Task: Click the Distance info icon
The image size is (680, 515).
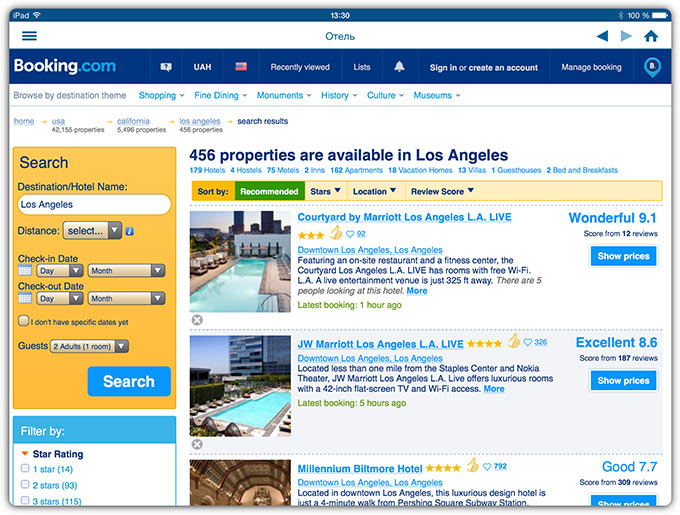Action: tap(129, 231)
